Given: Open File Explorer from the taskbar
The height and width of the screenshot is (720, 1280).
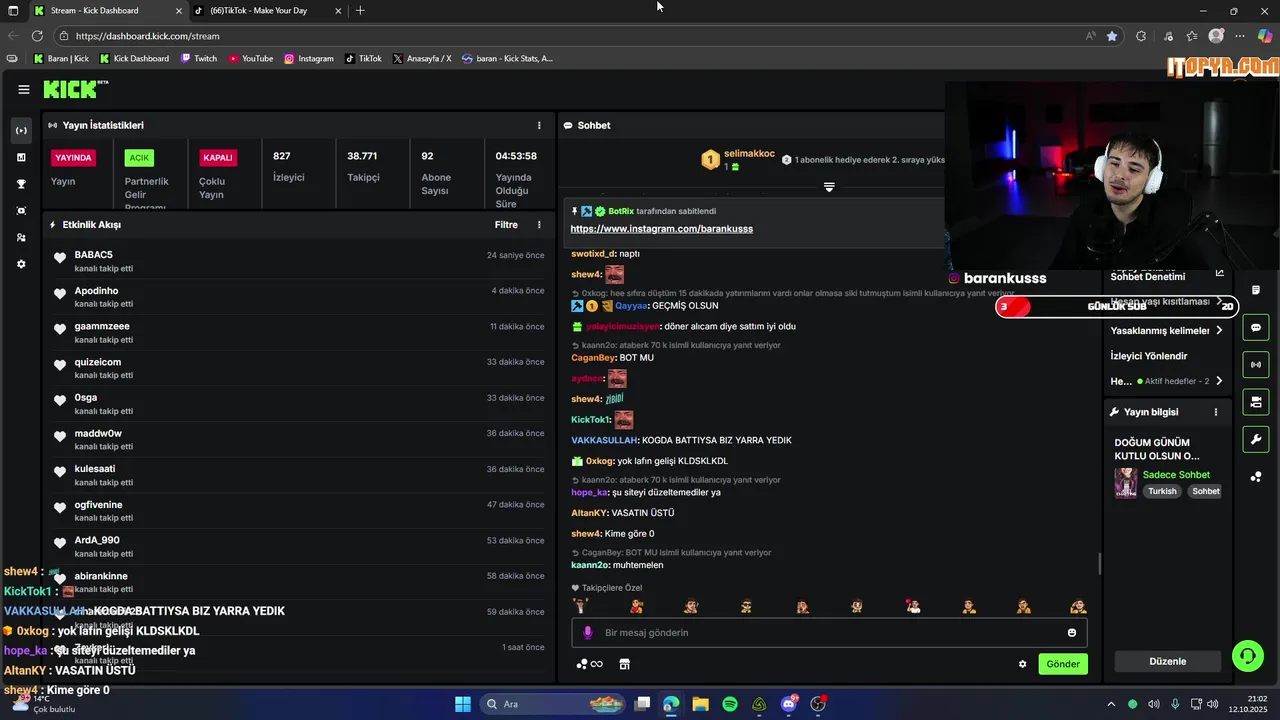Looking at the screenshot, I should (x=701, y=704).
